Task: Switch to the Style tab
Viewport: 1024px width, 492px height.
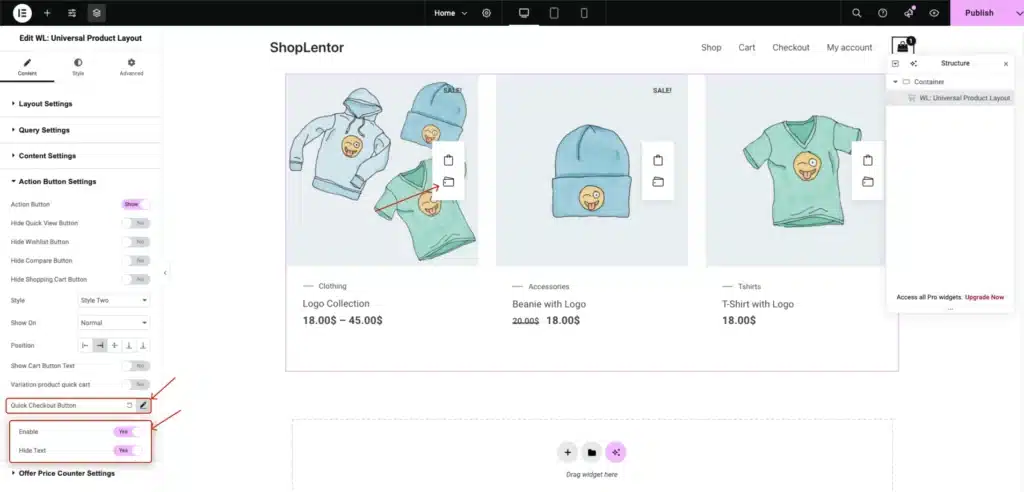Action: tap(78, 67)
